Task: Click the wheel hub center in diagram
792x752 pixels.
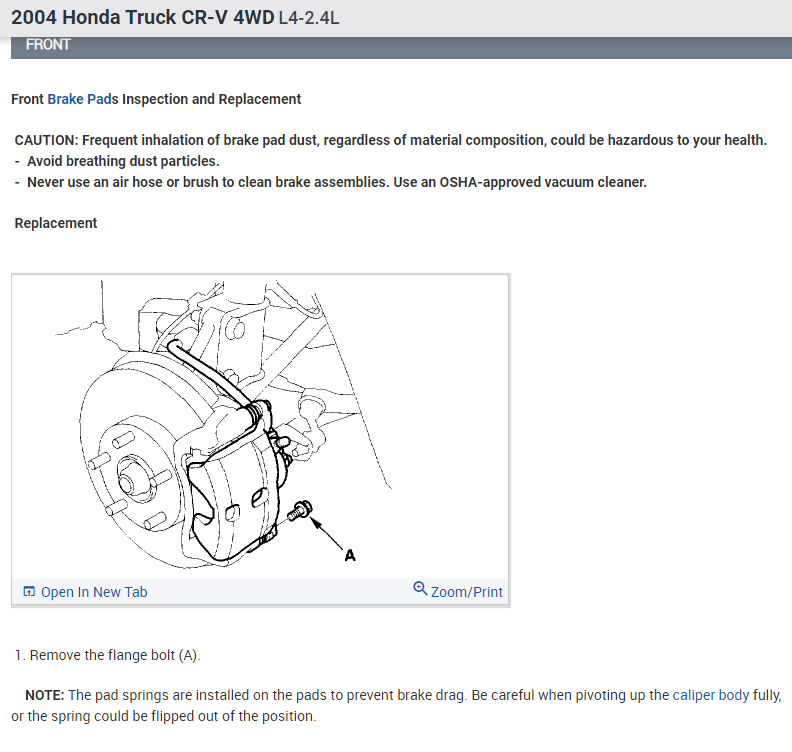Action: click(126, 482)
